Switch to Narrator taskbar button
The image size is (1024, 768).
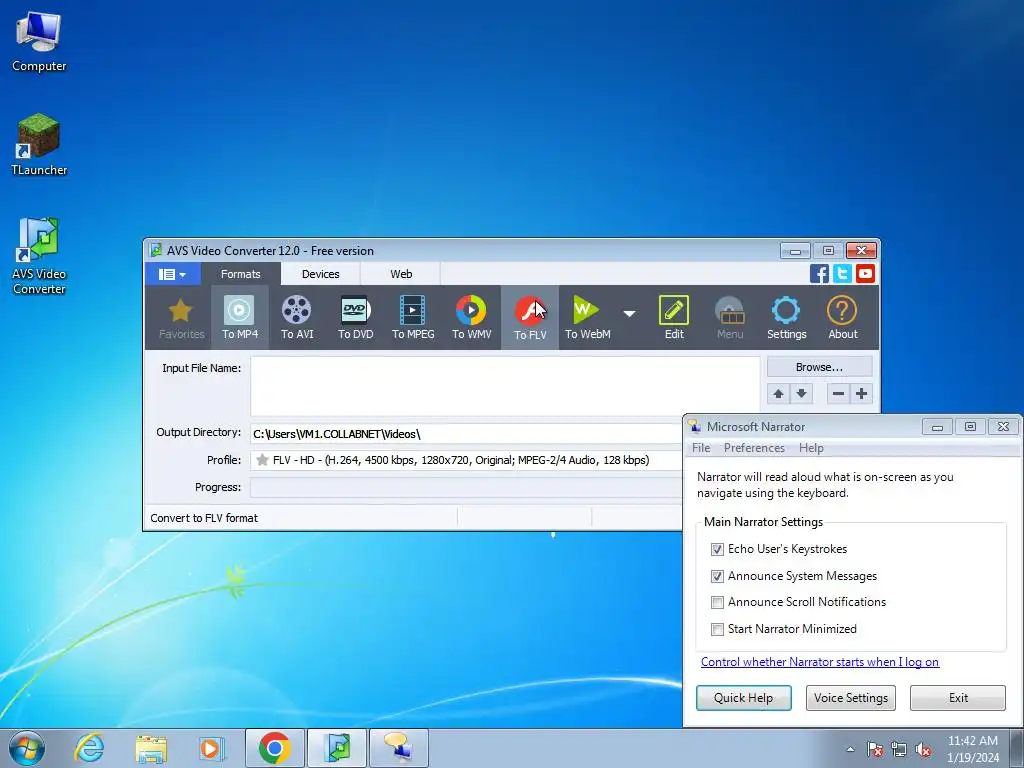pyautogui.click(x=399, y=748)
